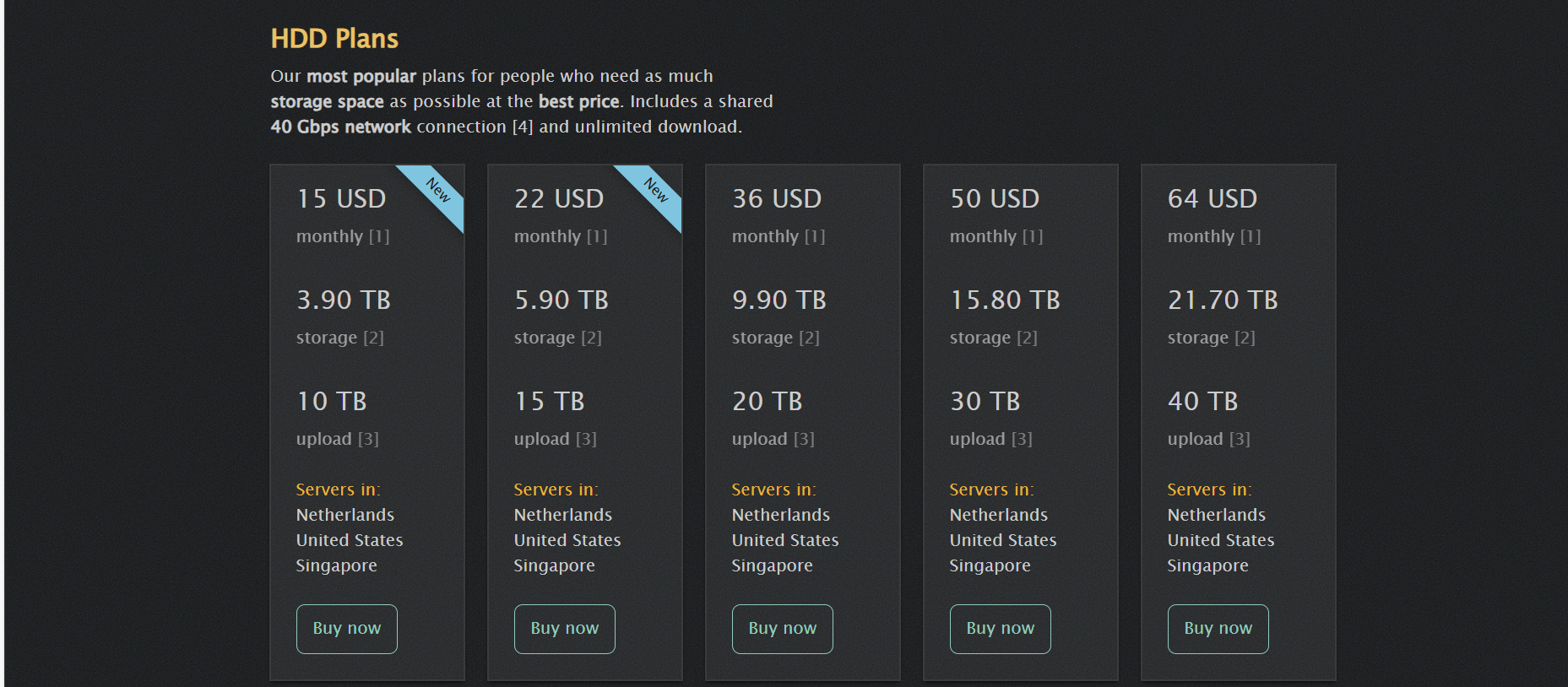Open footnote [1] under 15 USD monthly

click(x=379, y=236)
